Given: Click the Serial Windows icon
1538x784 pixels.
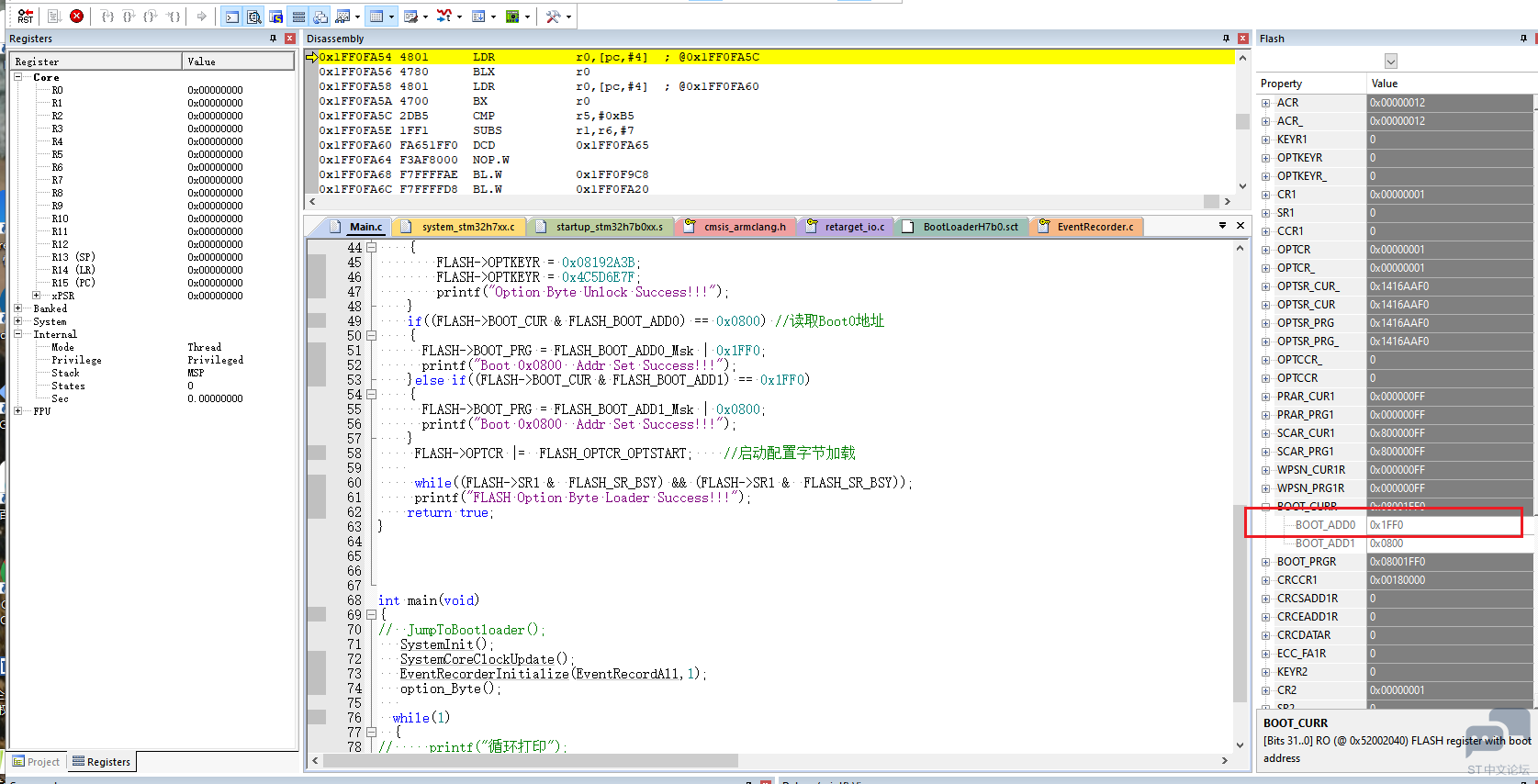Looking at the screenshot, I should 410,16.
